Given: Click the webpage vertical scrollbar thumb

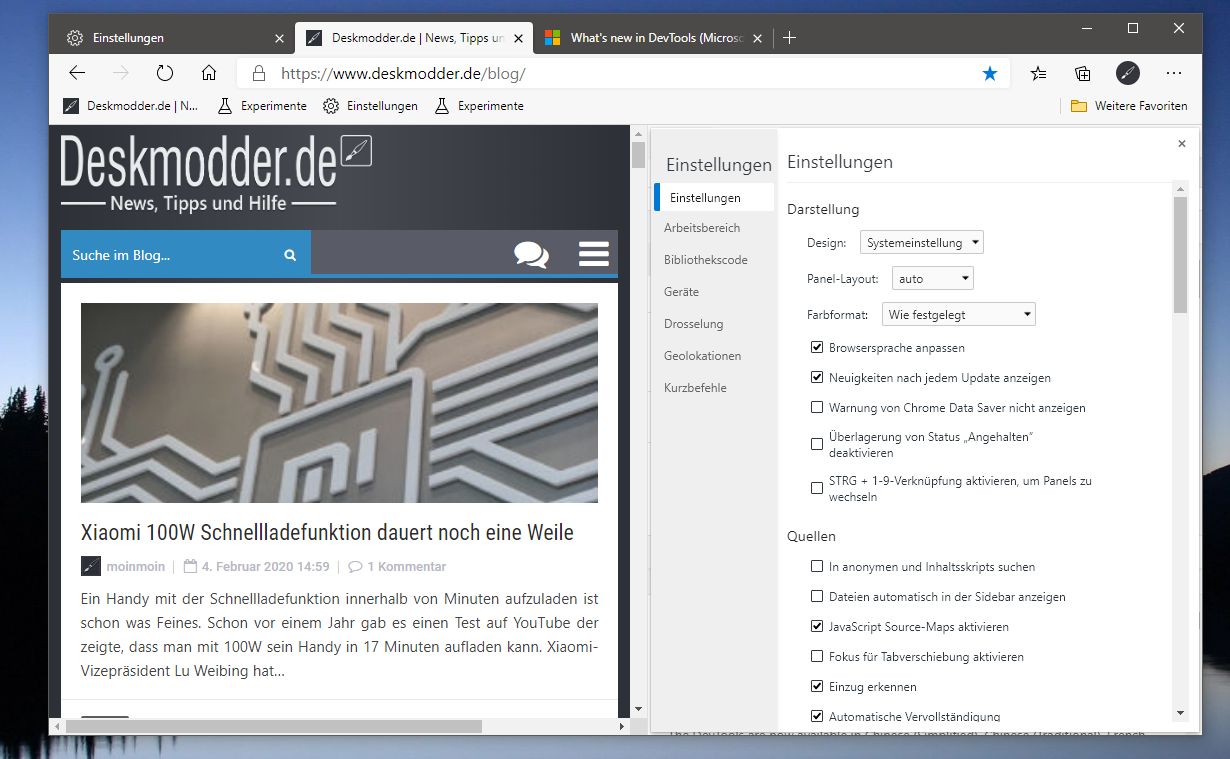Looking at the screenshot, I should (x=638, y=155).
